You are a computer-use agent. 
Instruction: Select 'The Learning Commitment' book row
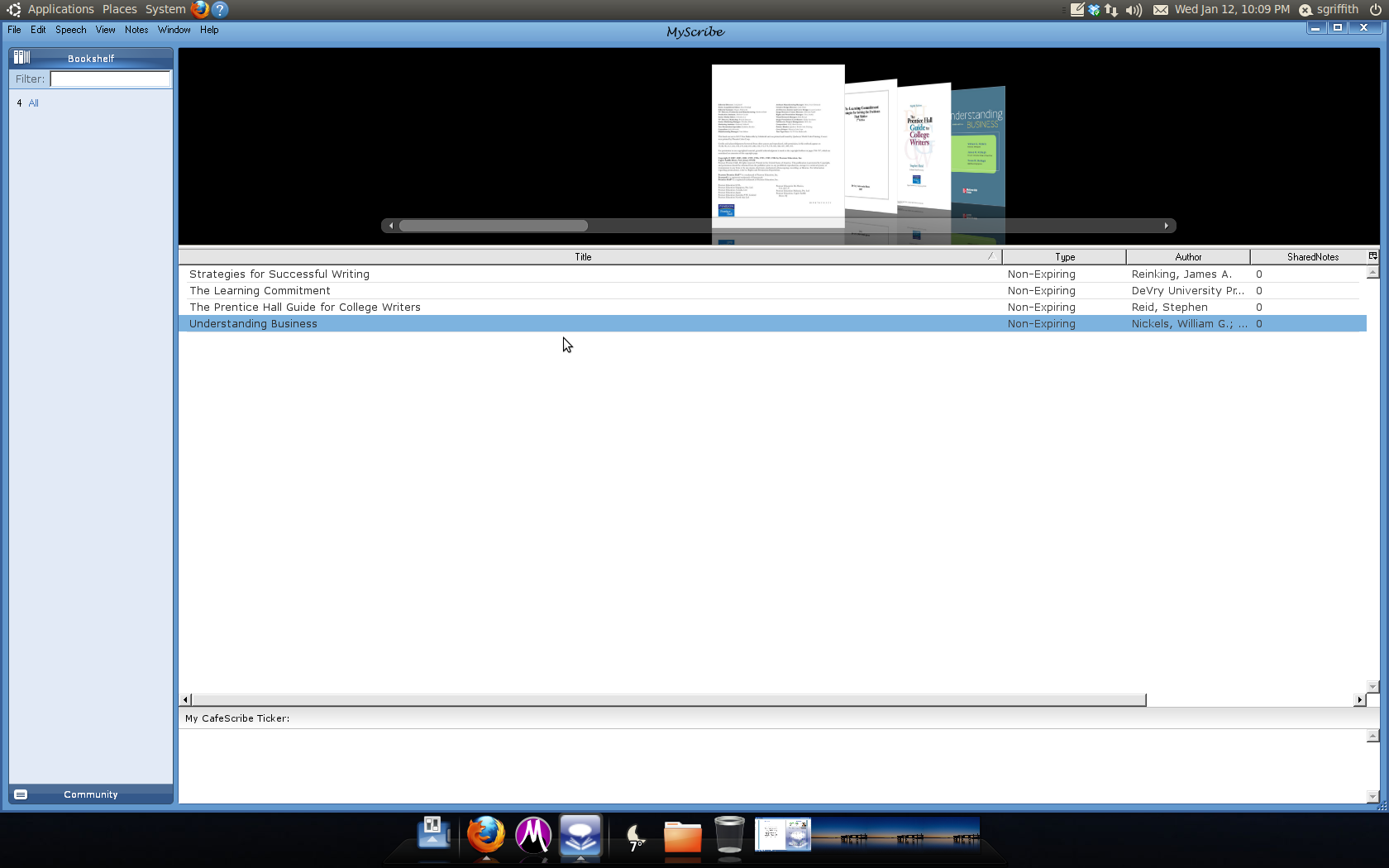coord(772,291)
